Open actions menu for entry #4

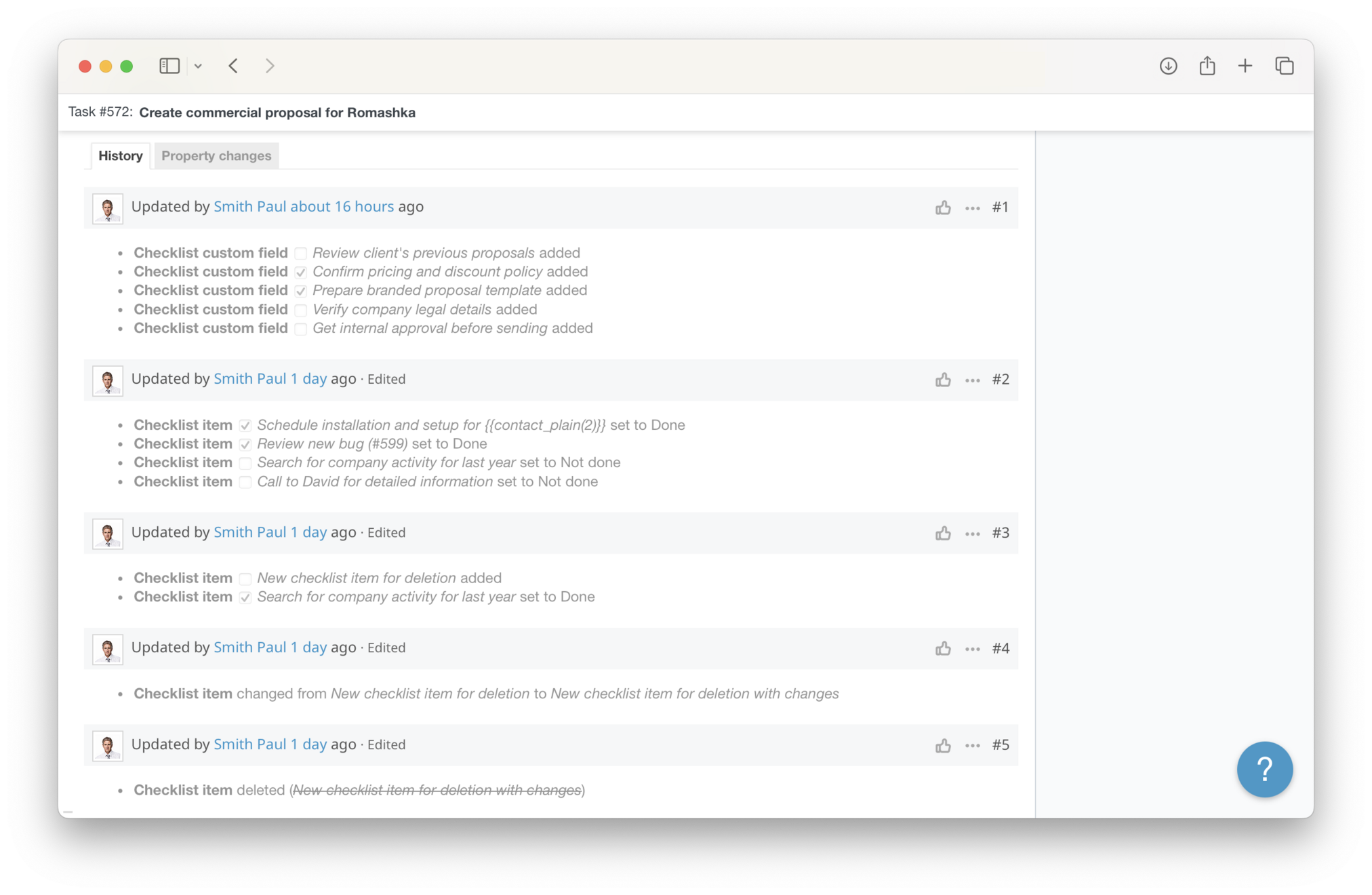[972, 649]
